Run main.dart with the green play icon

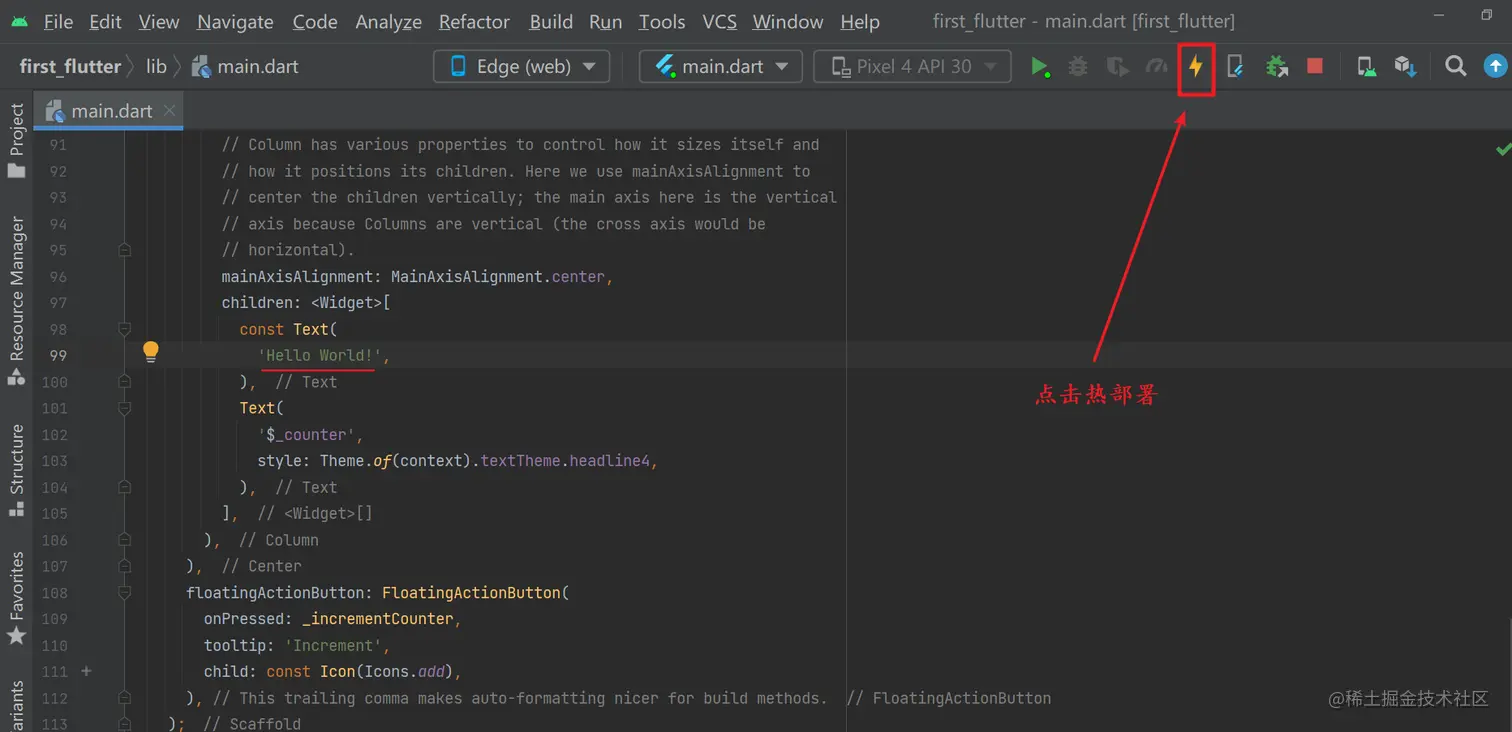(1040, 67)
